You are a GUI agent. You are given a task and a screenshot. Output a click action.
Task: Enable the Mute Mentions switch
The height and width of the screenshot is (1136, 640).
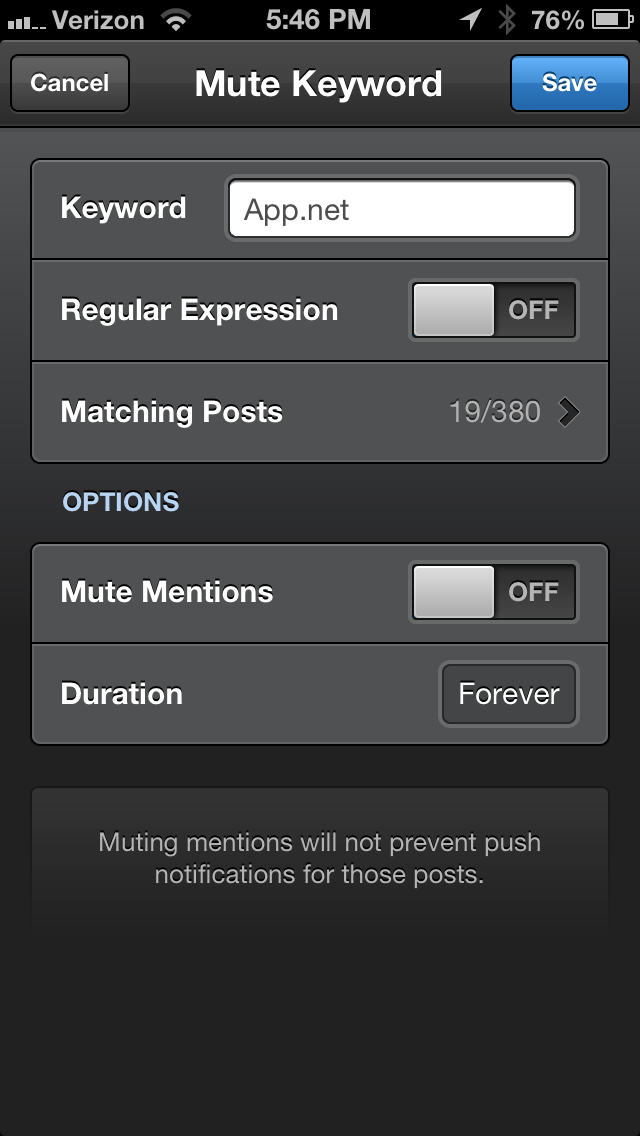tap(494, 592)
